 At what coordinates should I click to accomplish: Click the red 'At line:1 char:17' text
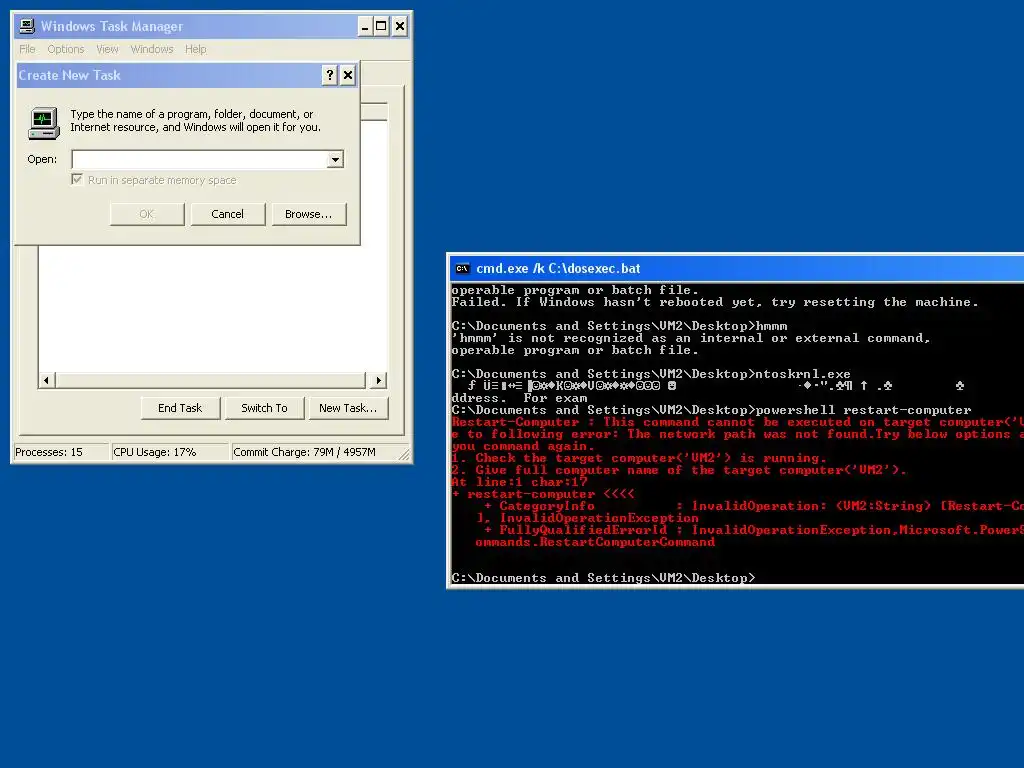(x=520, y=482)
